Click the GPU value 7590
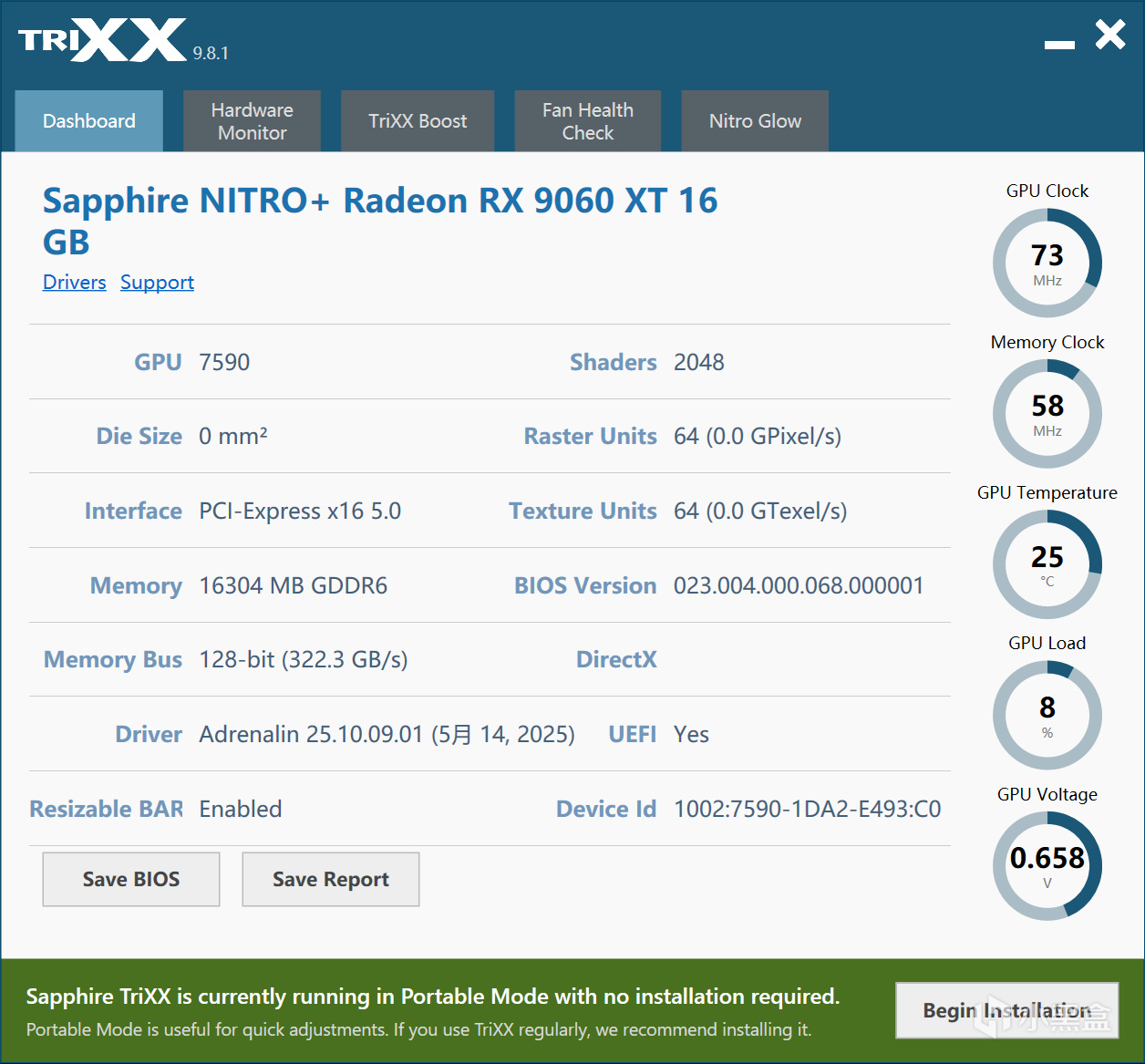Screen dimensions: 1145x1064 pos(224,362)
